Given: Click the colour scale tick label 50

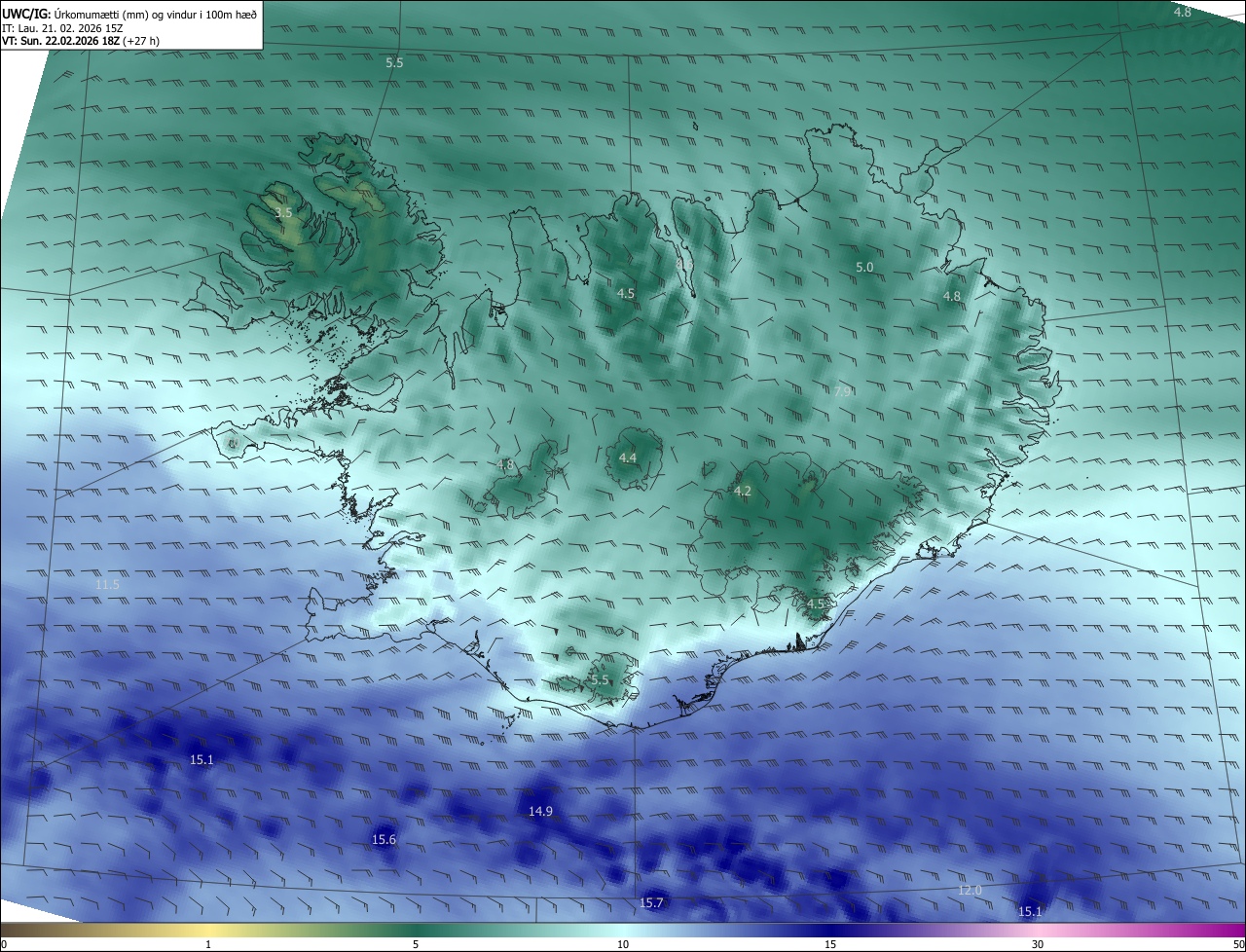Looking at the screenshot, I should (x=1238, y=944).
